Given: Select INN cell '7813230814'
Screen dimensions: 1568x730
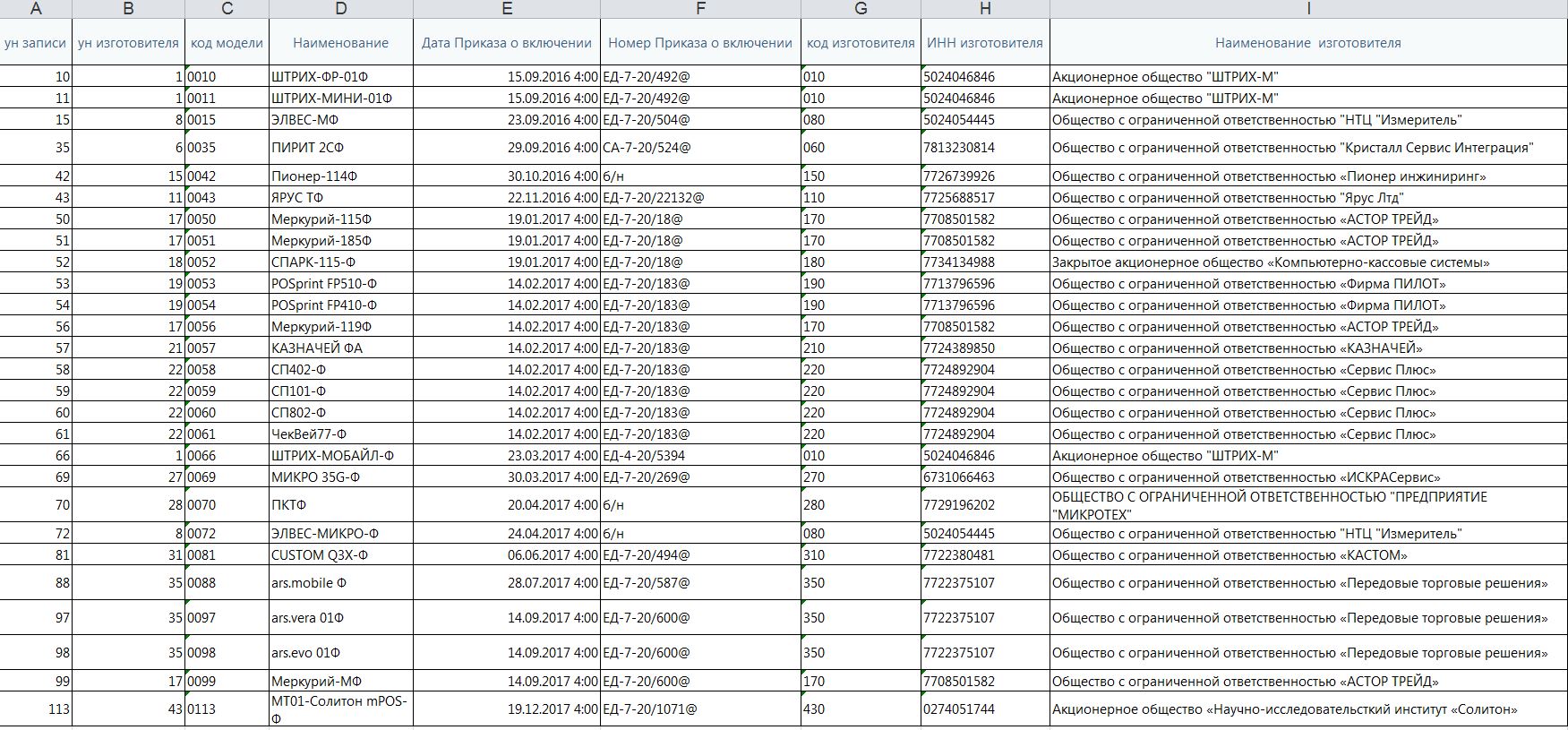Looking at the screenshot, I should click(985, 147).
